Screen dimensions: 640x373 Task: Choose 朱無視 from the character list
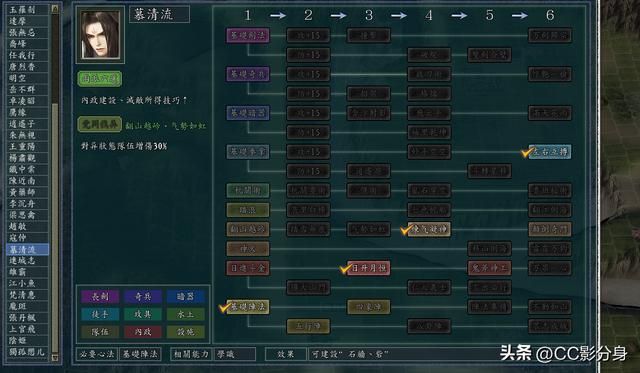[x=27, y=135]
